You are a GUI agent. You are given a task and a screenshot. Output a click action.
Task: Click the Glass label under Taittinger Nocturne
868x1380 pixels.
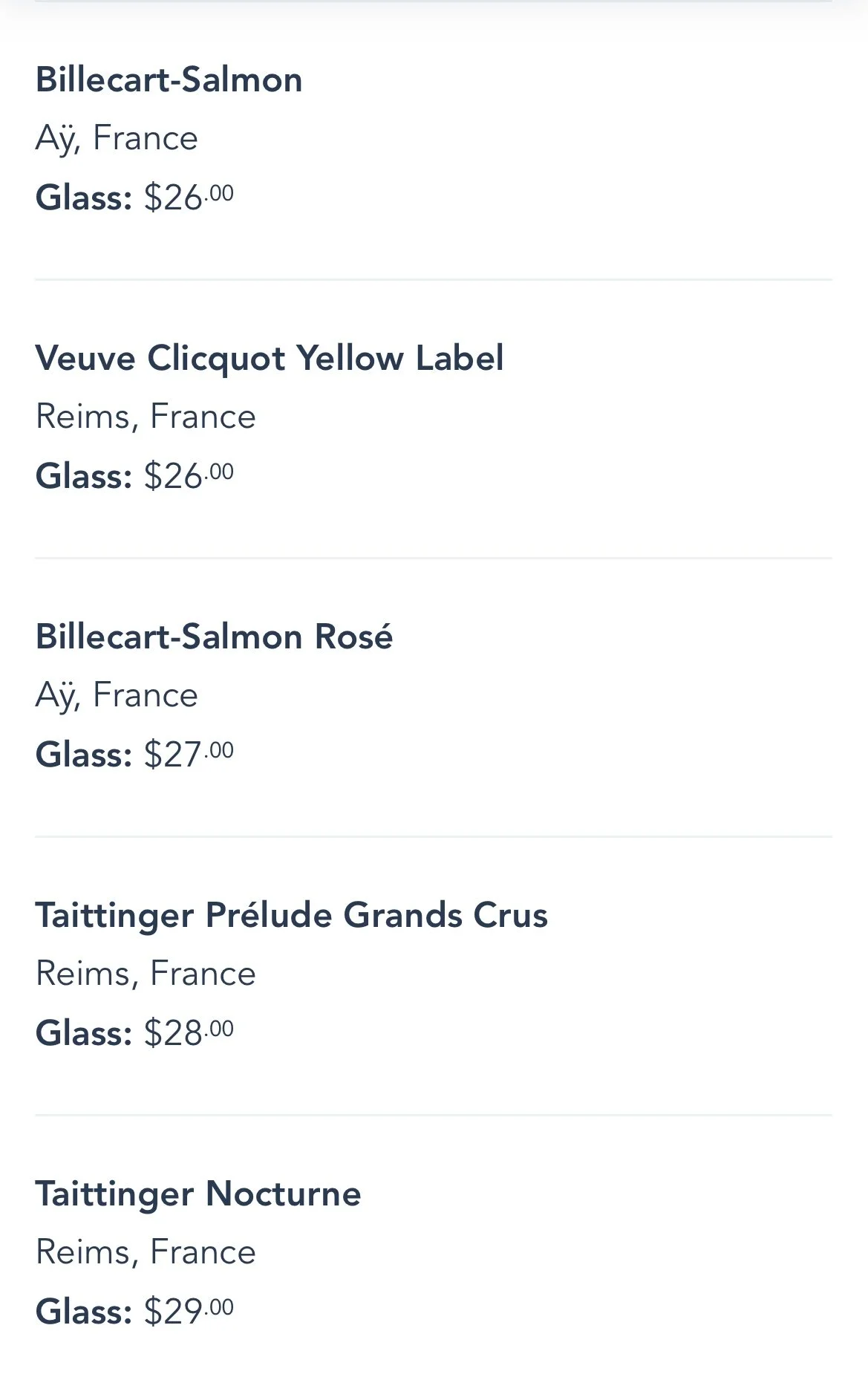(x=83, y=1312)
